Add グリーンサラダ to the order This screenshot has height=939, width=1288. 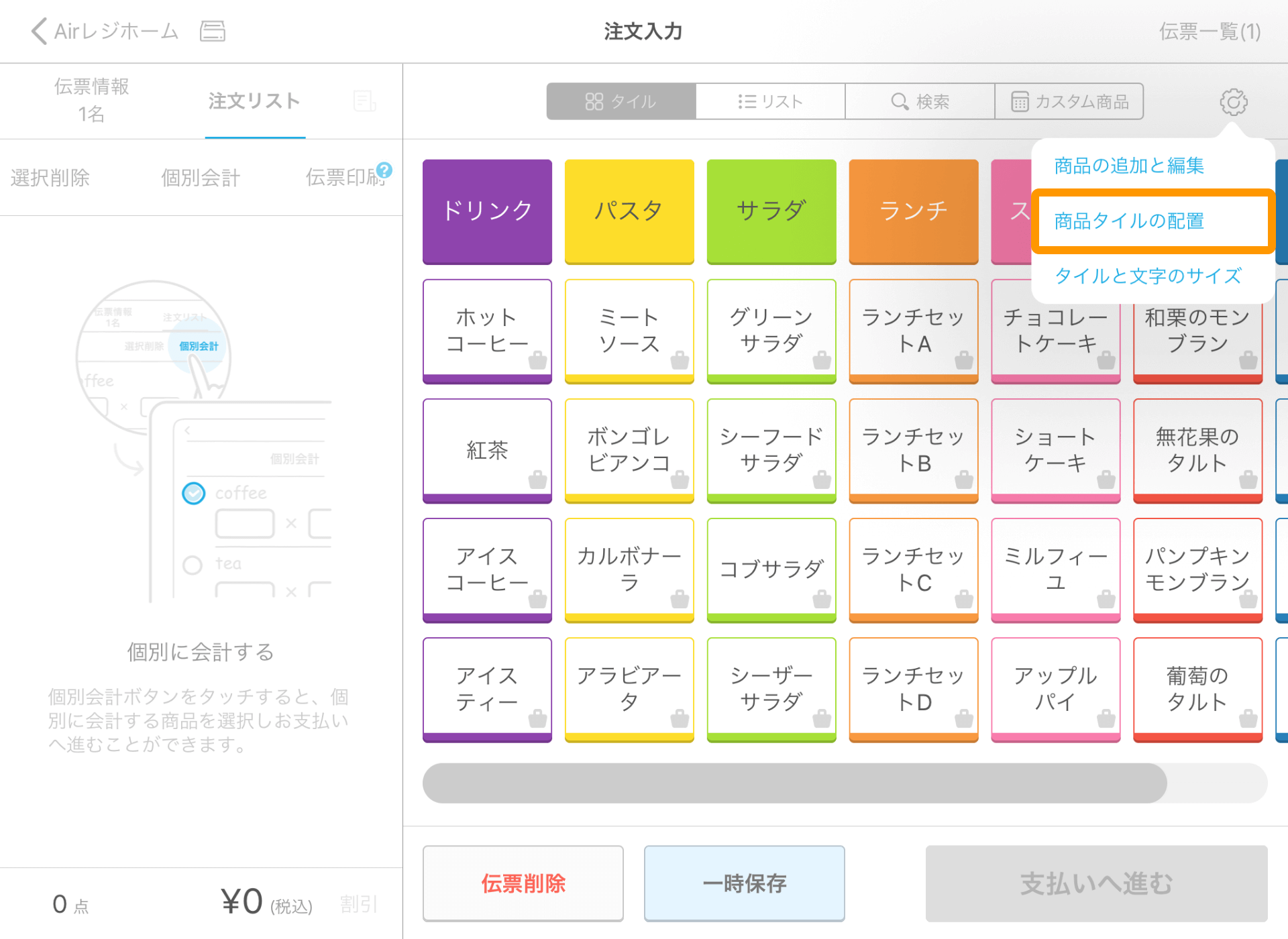[771, 331]
